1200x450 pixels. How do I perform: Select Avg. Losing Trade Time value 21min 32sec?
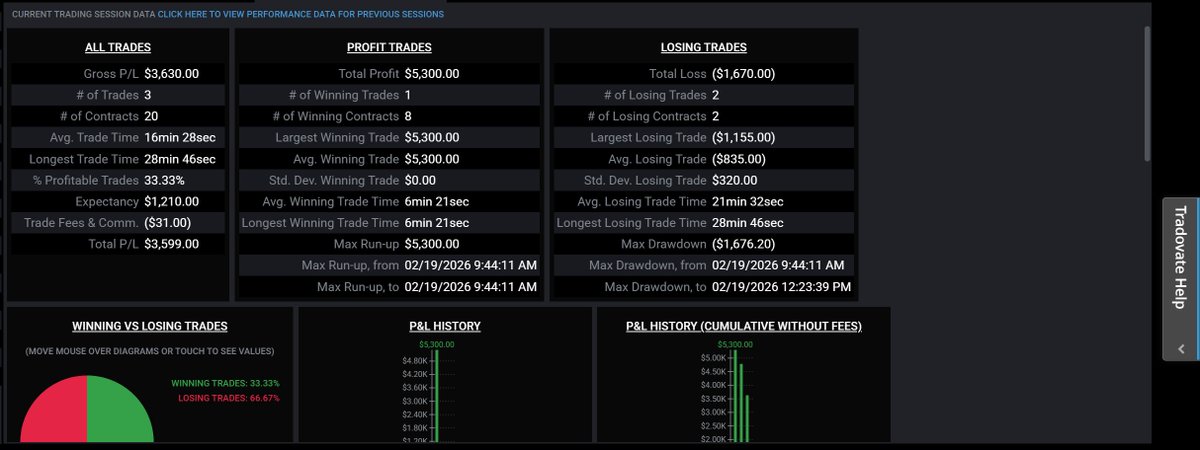point(748,202)
